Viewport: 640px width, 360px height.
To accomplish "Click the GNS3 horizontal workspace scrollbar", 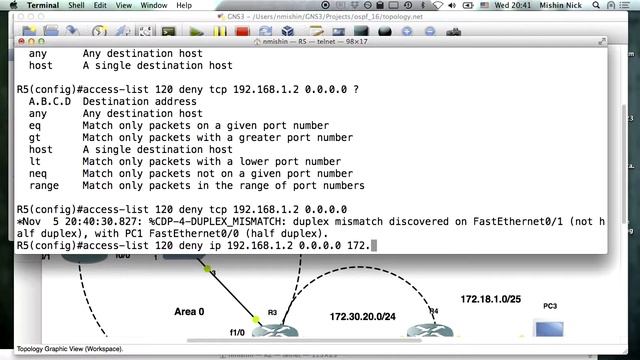I will (304, 340).
